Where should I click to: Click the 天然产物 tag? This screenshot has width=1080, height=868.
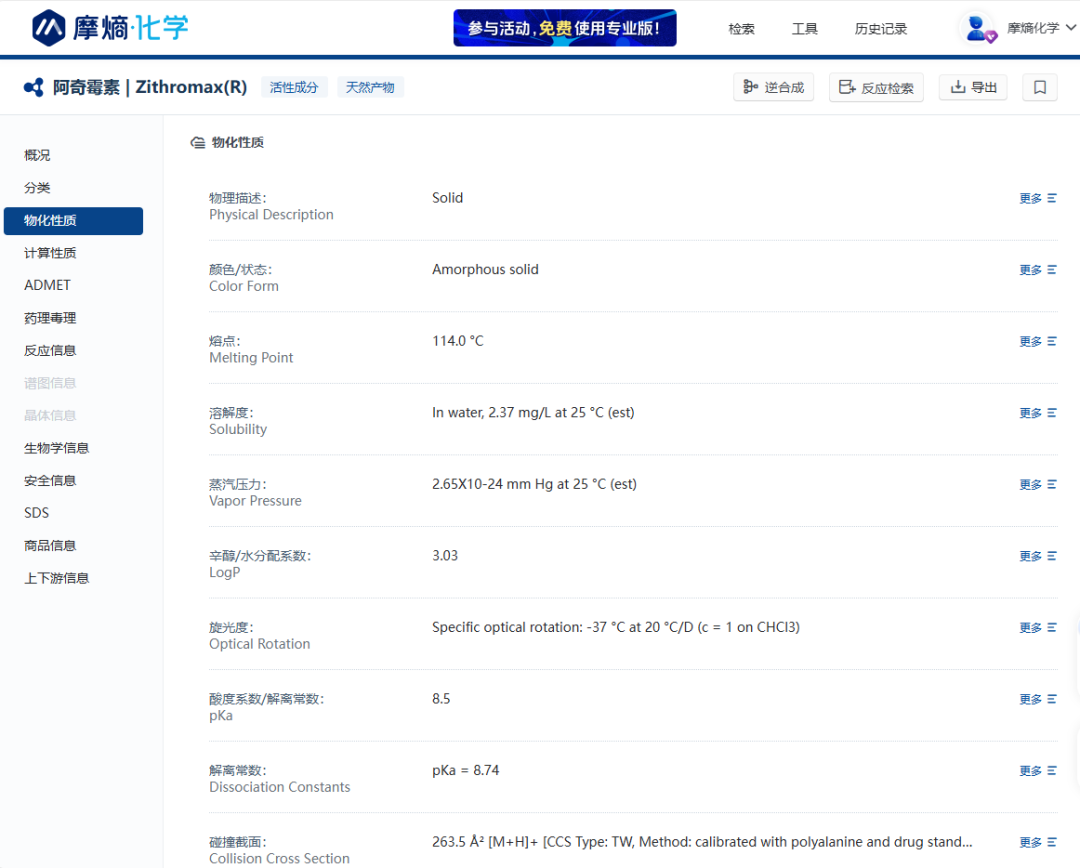(x=370, y=87)
